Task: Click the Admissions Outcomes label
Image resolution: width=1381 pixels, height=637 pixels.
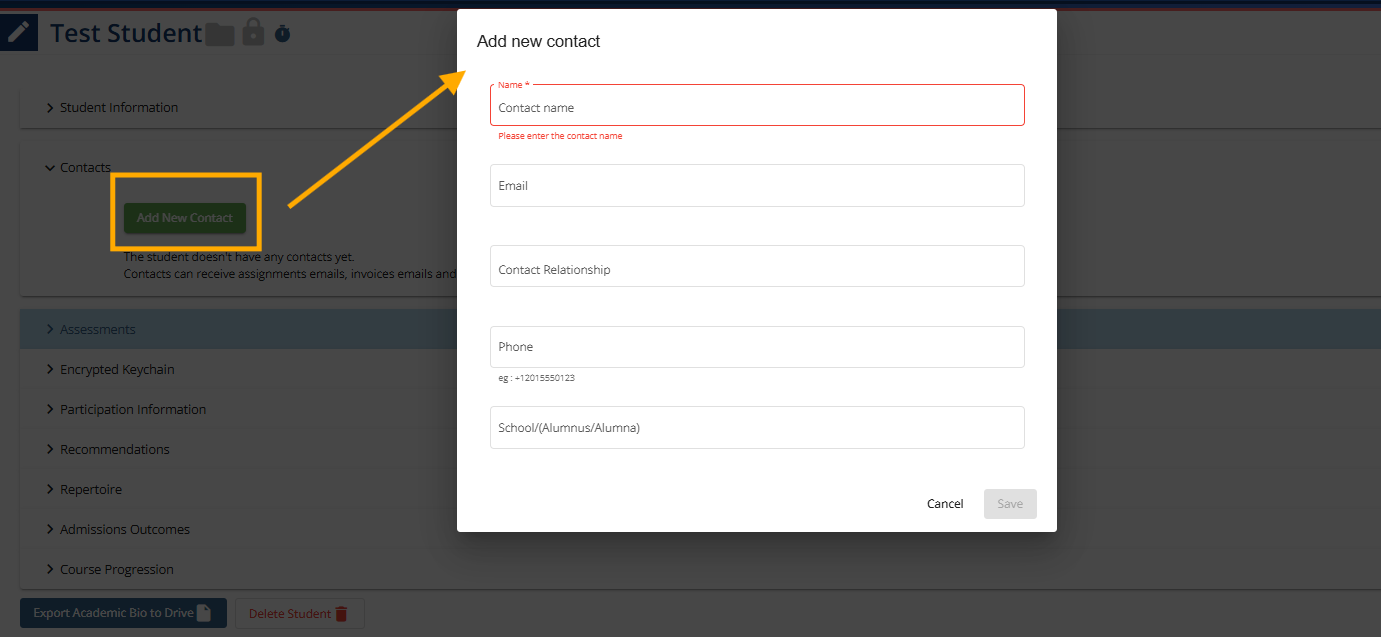Action: coord(125,530)
